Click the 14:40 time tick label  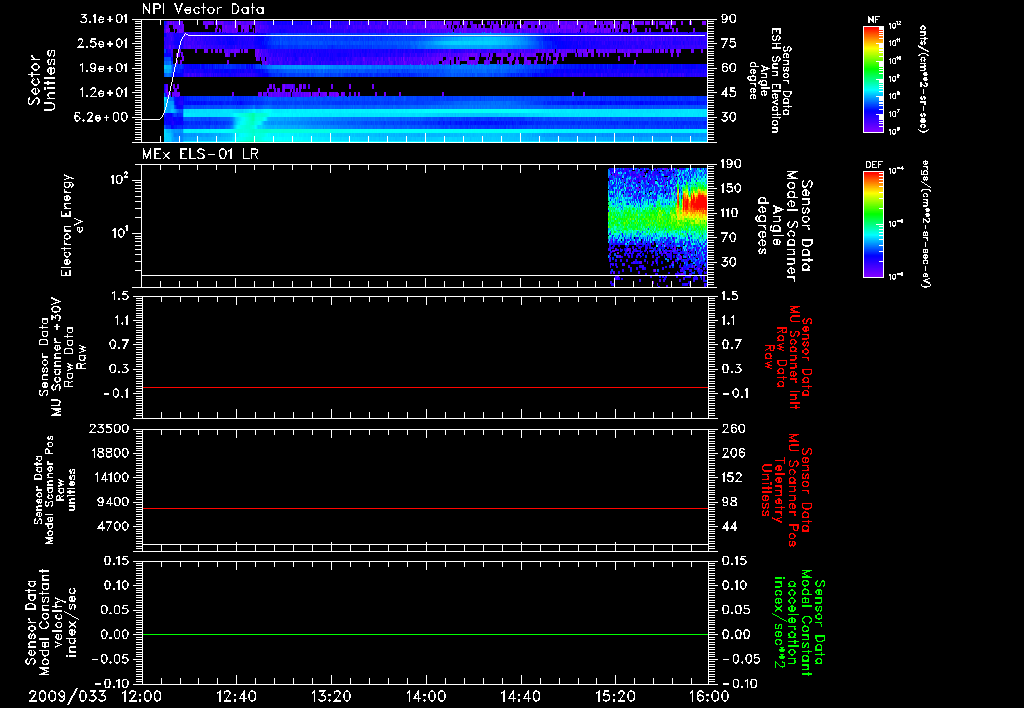520,696
